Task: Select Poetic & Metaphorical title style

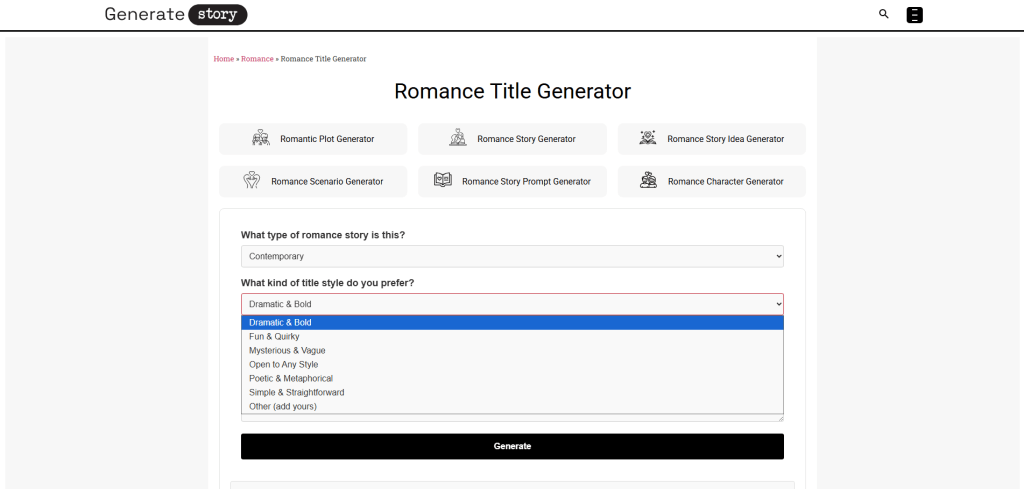Action: (290, 379)
